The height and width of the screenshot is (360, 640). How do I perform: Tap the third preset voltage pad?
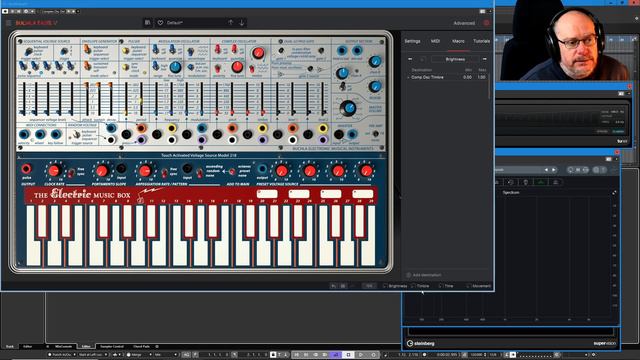tap(331, 193)
